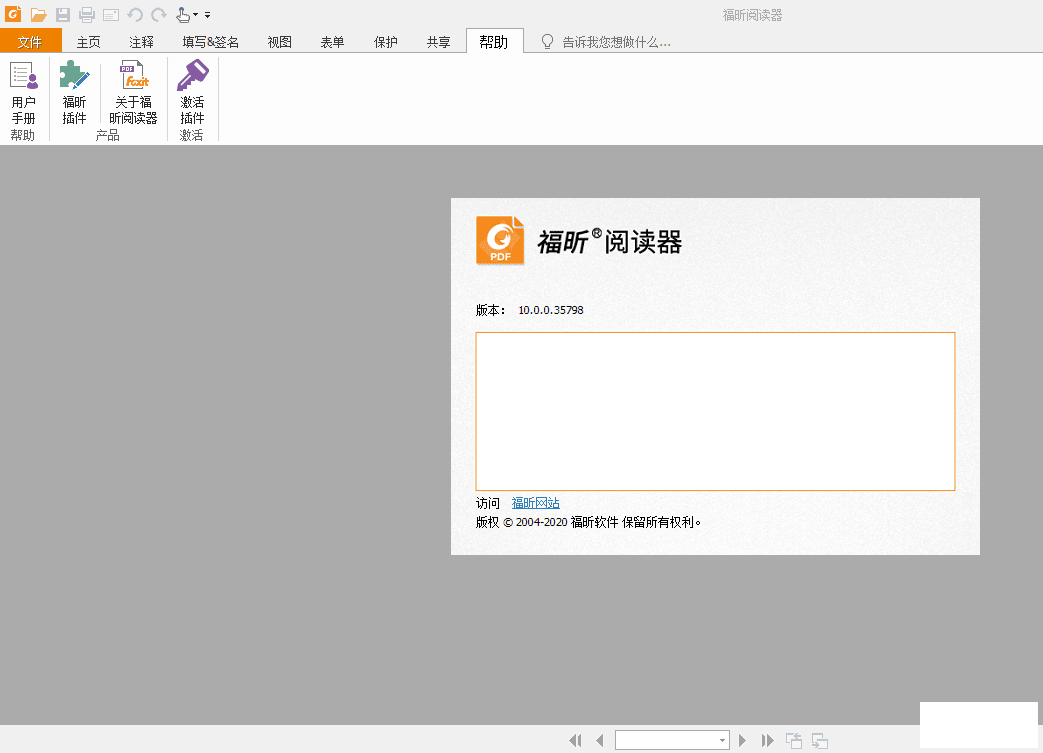Go to first page

pyautogui.click(x=576, y=740)
